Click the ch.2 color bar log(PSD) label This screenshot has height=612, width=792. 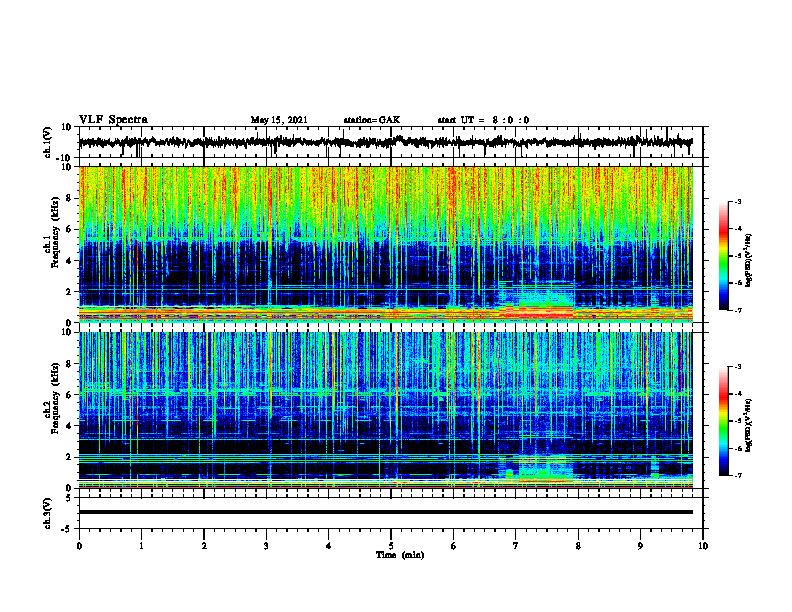point(749,425)
